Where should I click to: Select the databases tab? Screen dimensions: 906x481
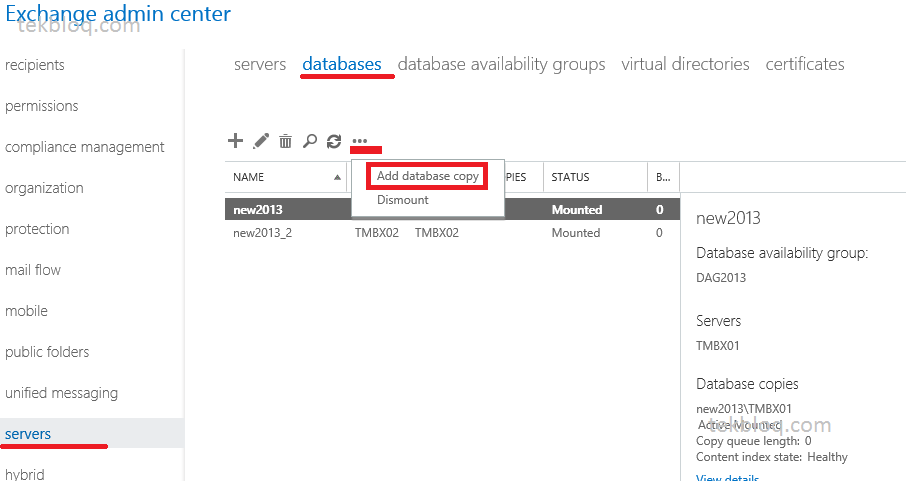click(341, 64)
